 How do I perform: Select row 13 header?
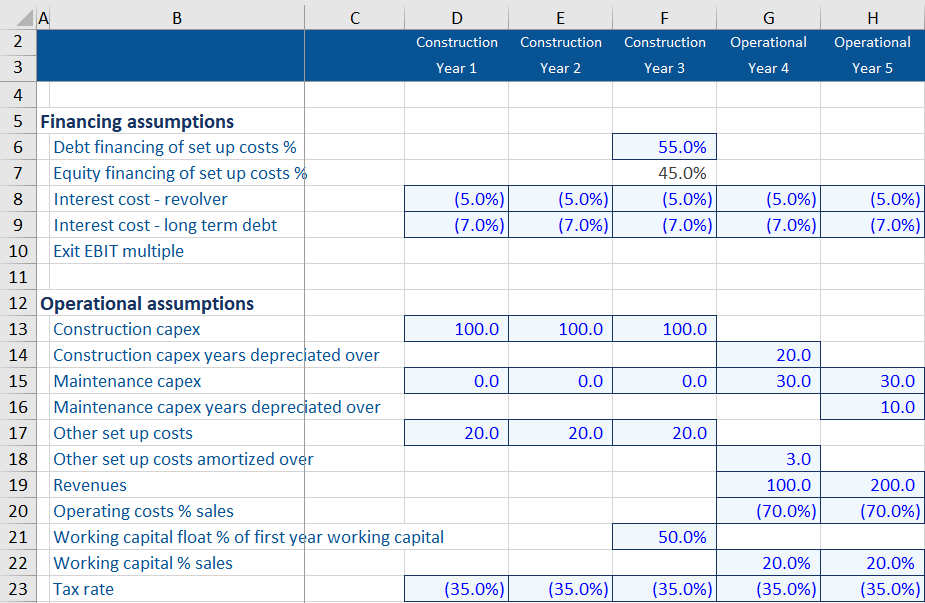[x=18, y=329]
